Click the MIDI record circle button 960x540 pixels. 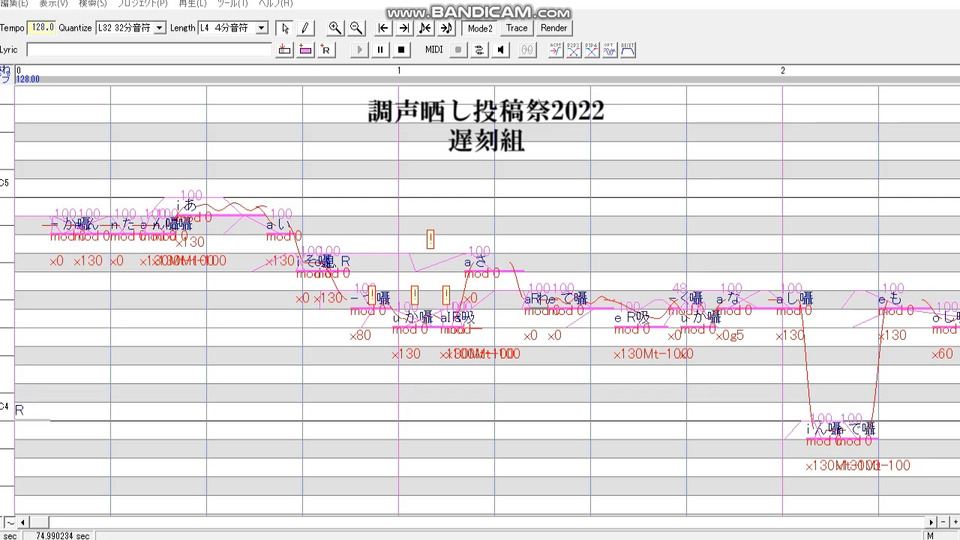point(458,50)
